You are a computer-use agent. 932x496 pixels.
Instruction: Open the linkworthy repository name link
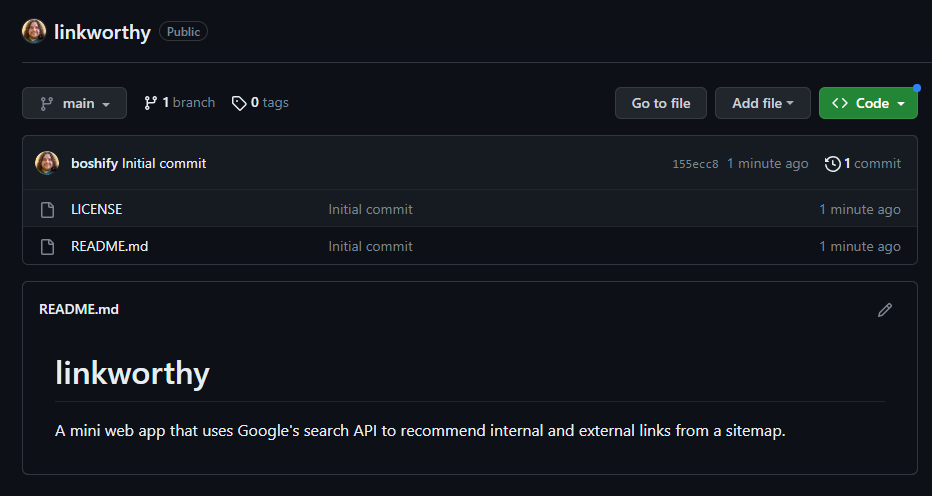tap(102, 32)
